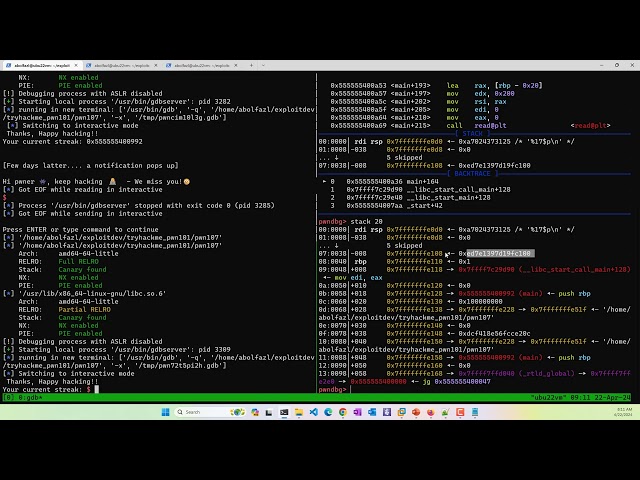Open the search highlight widget icon

click(237, 412)
